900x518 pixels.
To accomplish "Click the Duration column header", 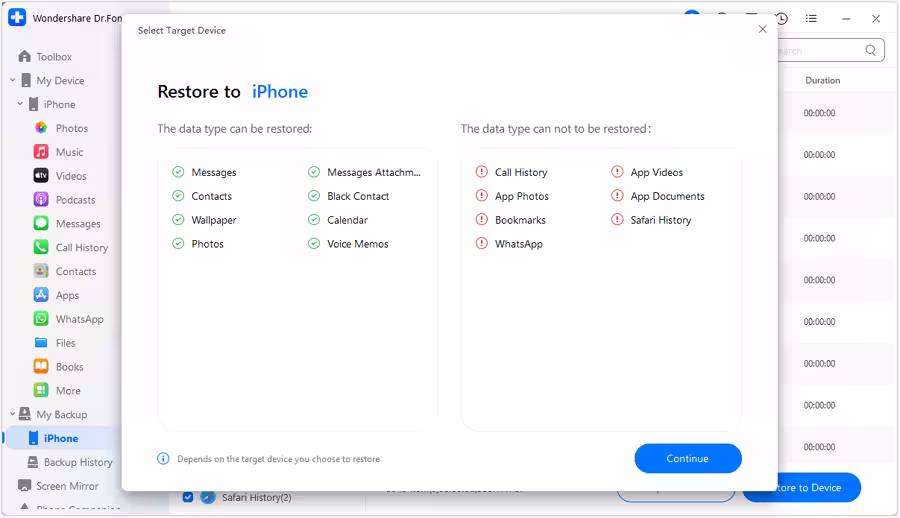I will (823, 80).
